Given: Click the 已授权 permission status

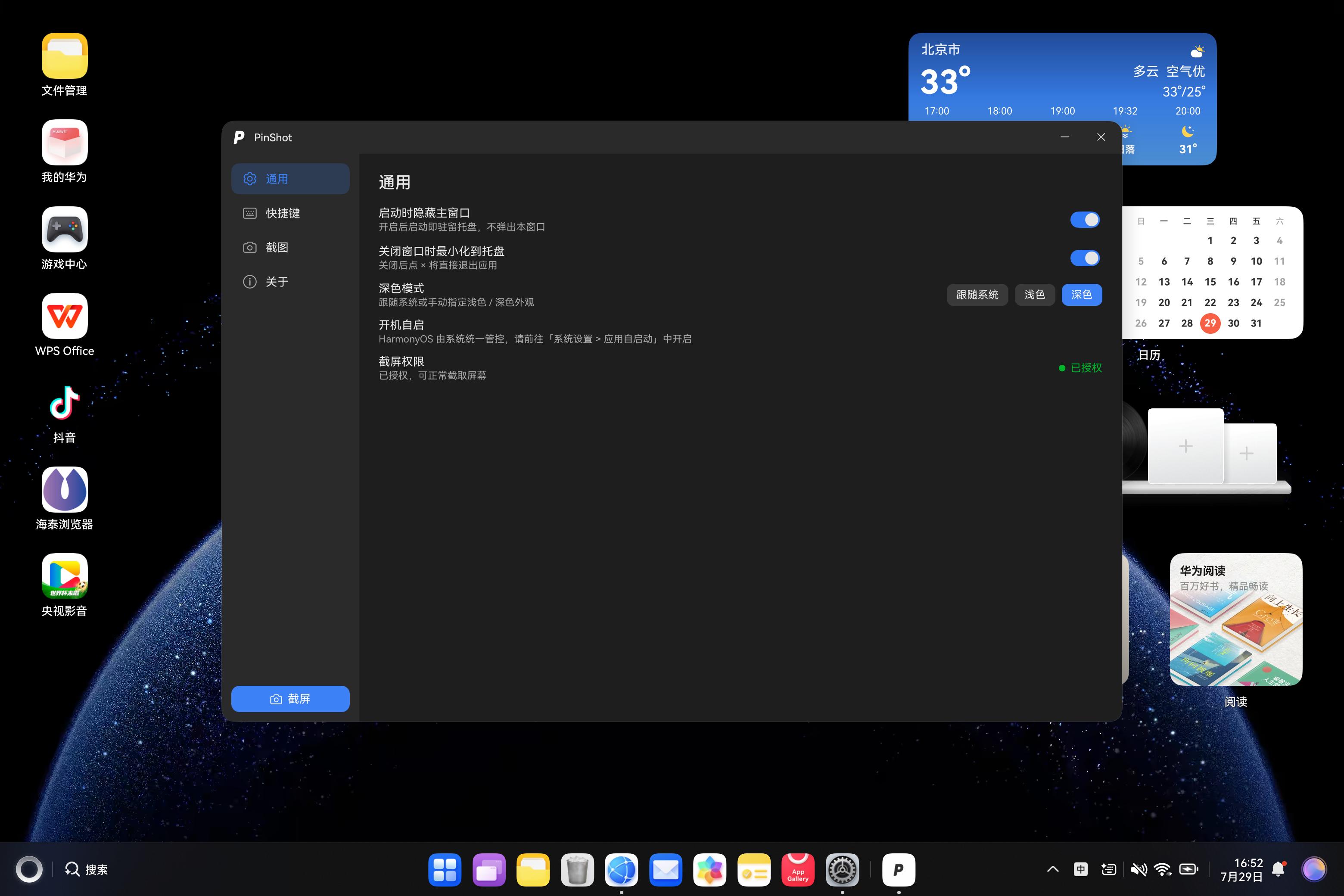Looking at the screenshot, I should 1080,368.
